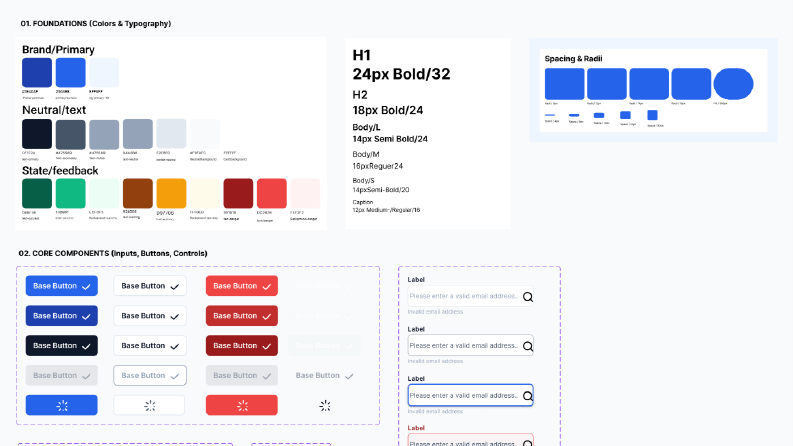The image size is (793, 446).
Task: Click the 'Spacing & Radii' title
Action: [573, 59]
